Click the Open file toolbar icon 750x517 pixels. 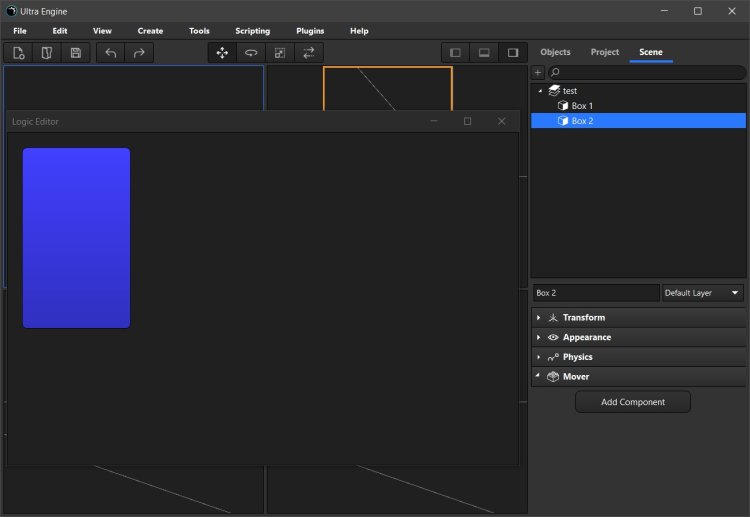click(47, 53)
